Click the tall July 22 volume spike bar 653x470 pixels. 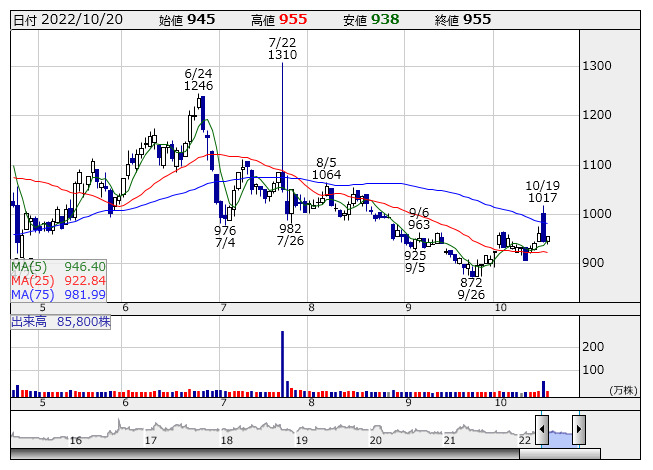point(282,364)
